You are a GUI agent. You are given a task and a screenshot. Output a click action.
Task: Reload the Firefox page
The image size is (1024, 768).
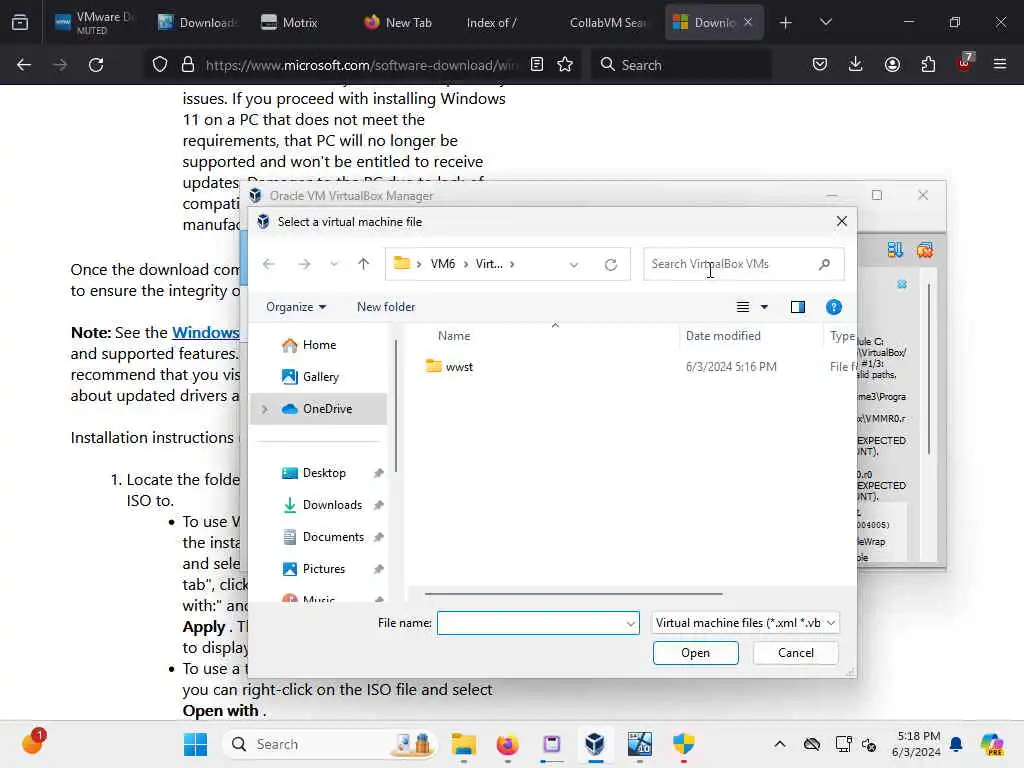(96, 65)
